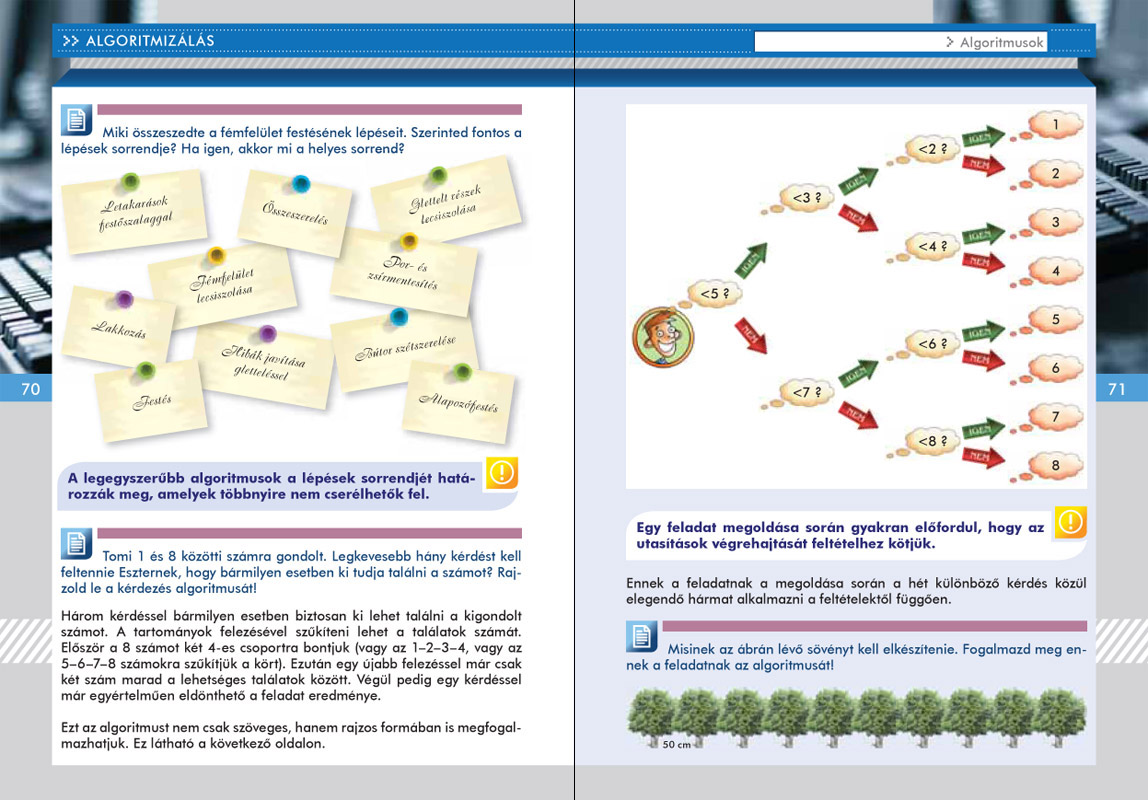1148x800 pixels.
Task: Click the result cloud numbered 6
Action: coord(1054,369)
